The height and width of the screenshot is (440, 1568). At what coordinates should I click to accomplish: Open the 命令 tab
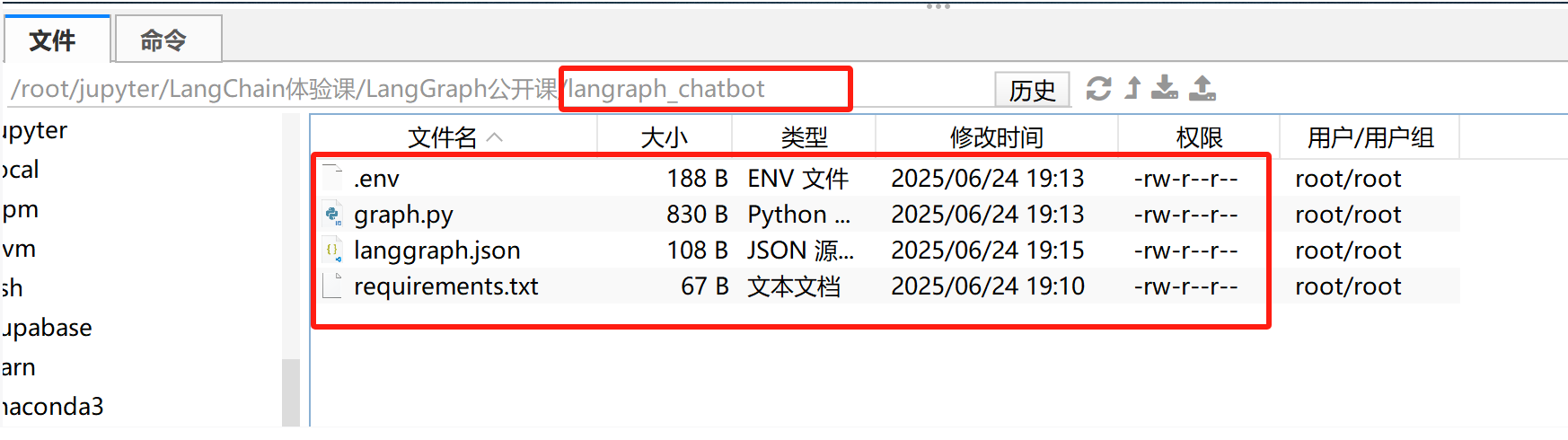pyautogui.click(x=163, y=40)
